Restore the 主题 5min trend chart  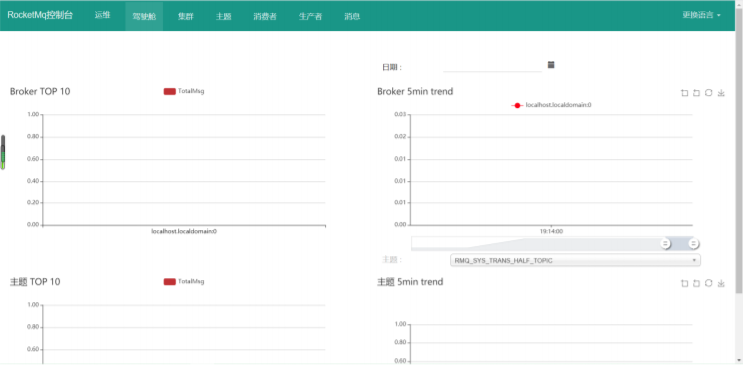click(x=708, y=283)
